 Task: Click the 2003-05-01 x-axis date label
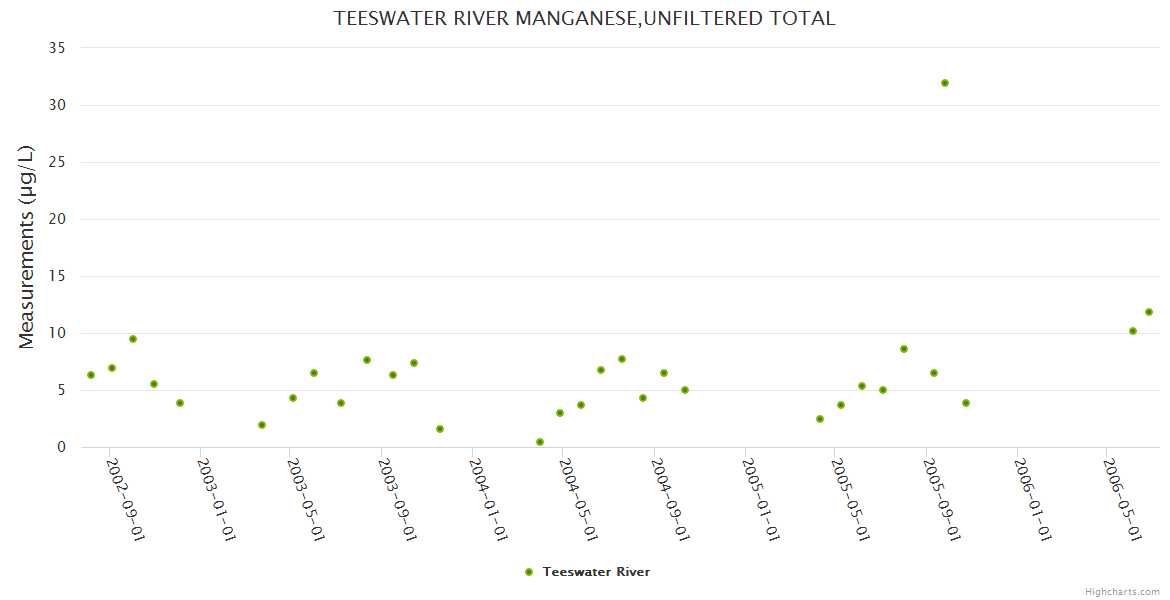306,499
